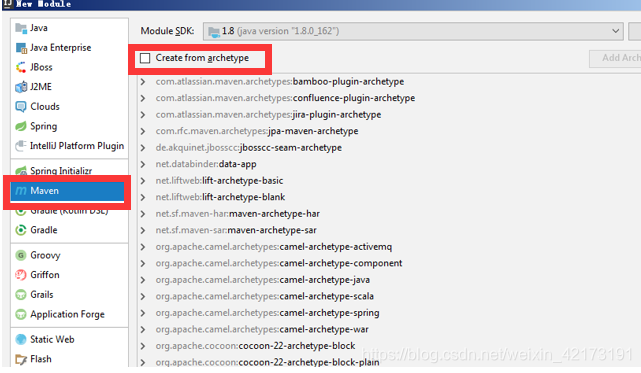Select camel-archetype-component entry
This screenshot has width=641, height=373.
279,263
